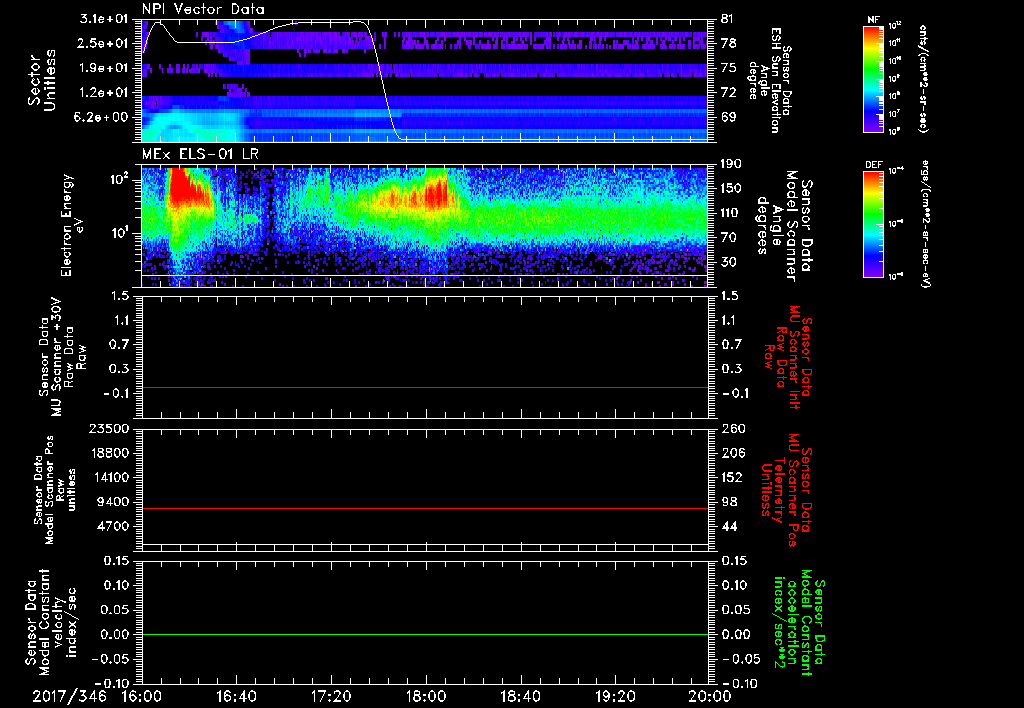The image size is (1024, 708).
Task: Select the 'Electron Energy eV' axis label
Action: 72,226
